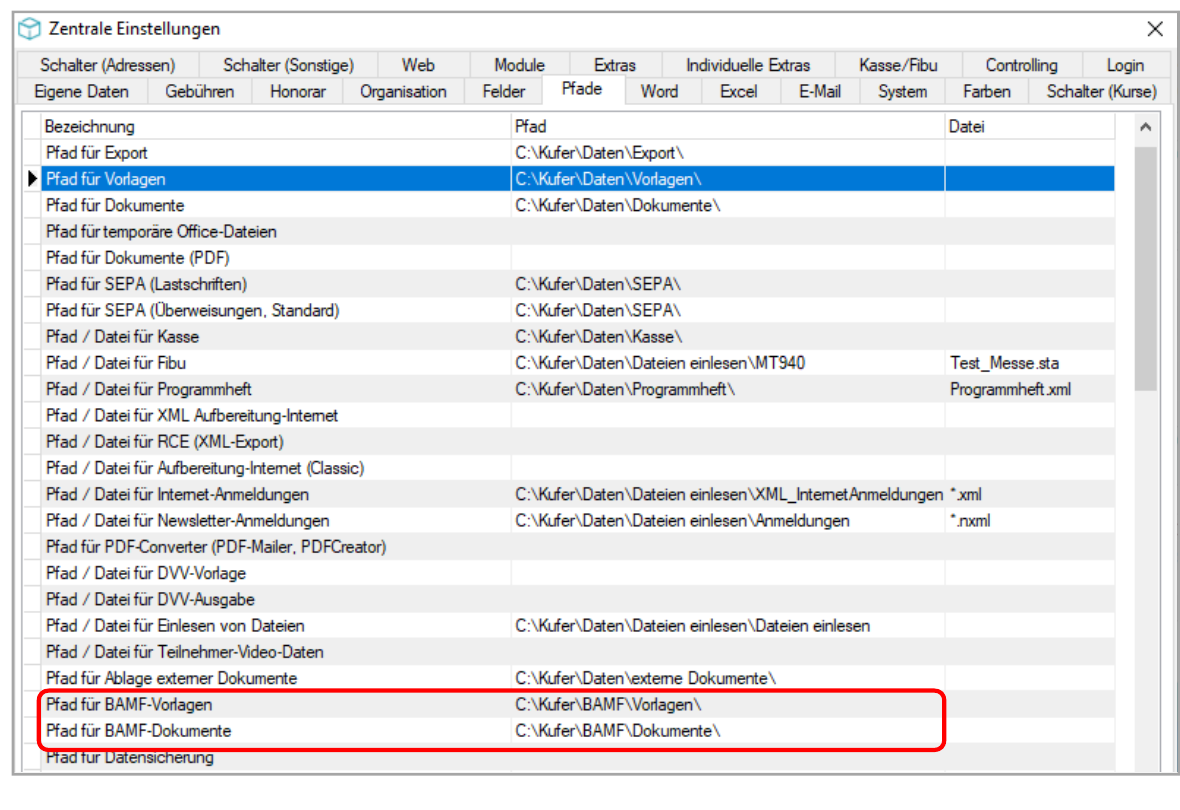
Task: Click the vertical scrollbar thumb
Action: [1145, 269]
